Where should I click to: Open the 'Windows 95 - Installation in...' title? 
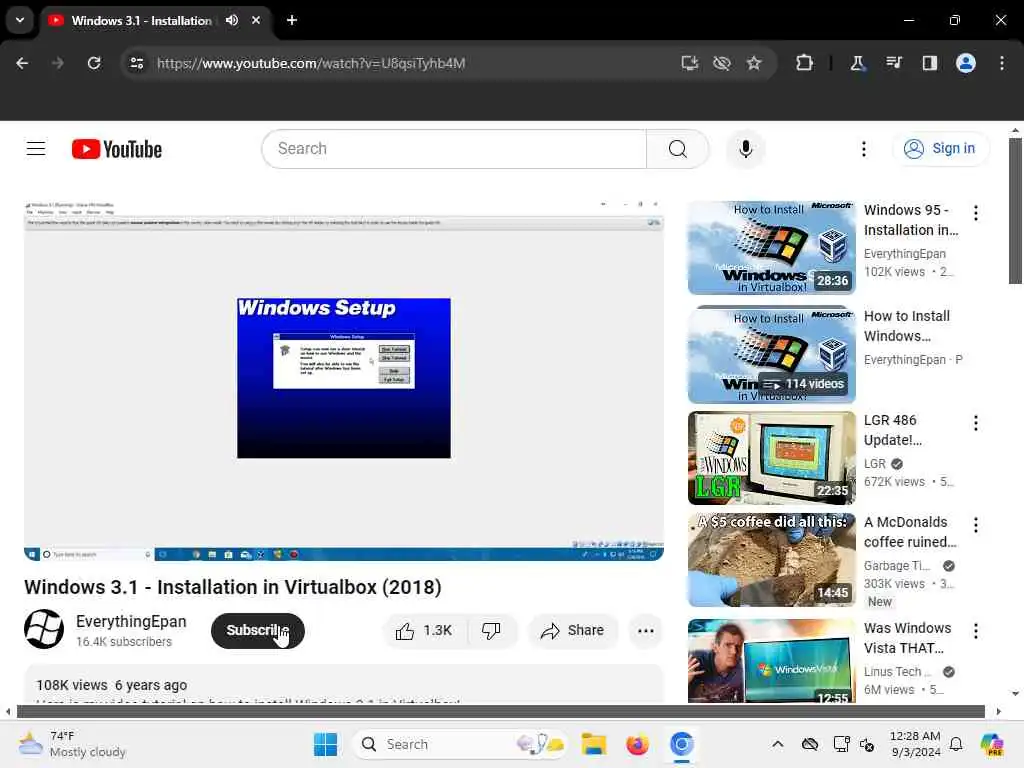911,220
